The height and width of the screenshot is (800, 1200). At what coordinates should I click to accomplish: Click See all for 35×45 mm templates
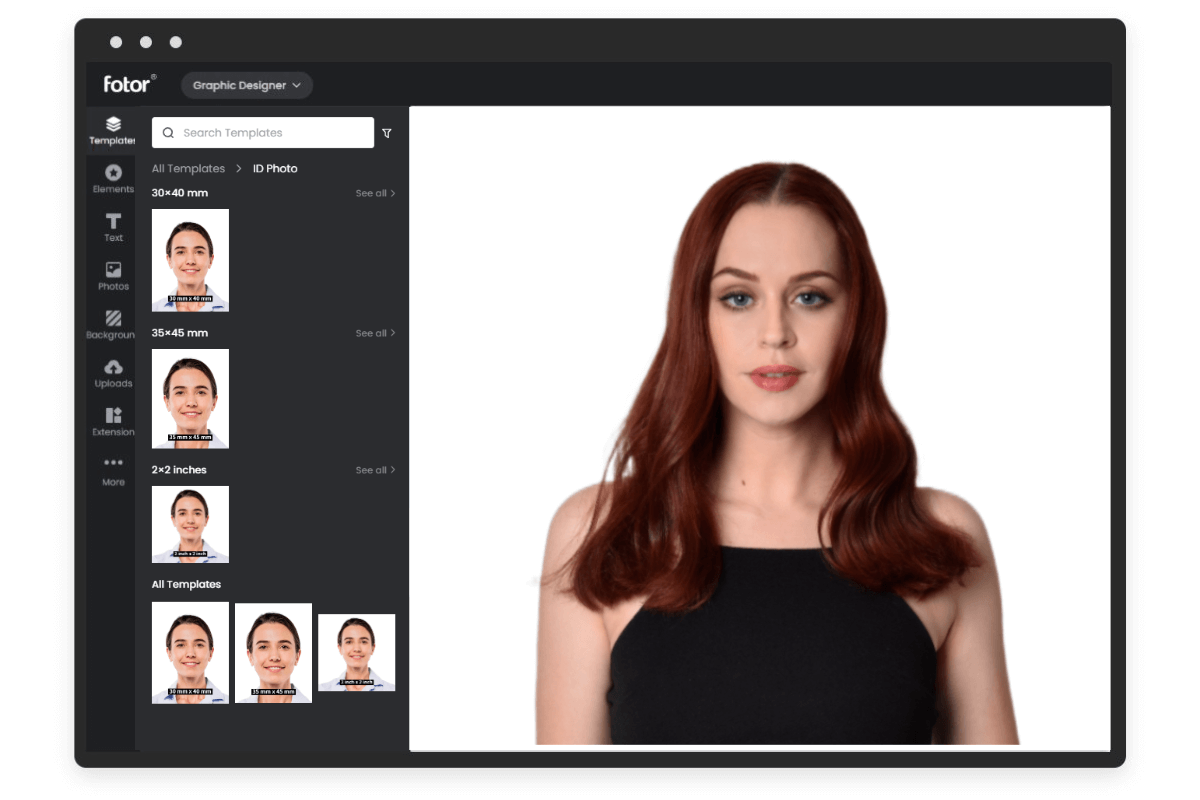[x=374, y=333]
